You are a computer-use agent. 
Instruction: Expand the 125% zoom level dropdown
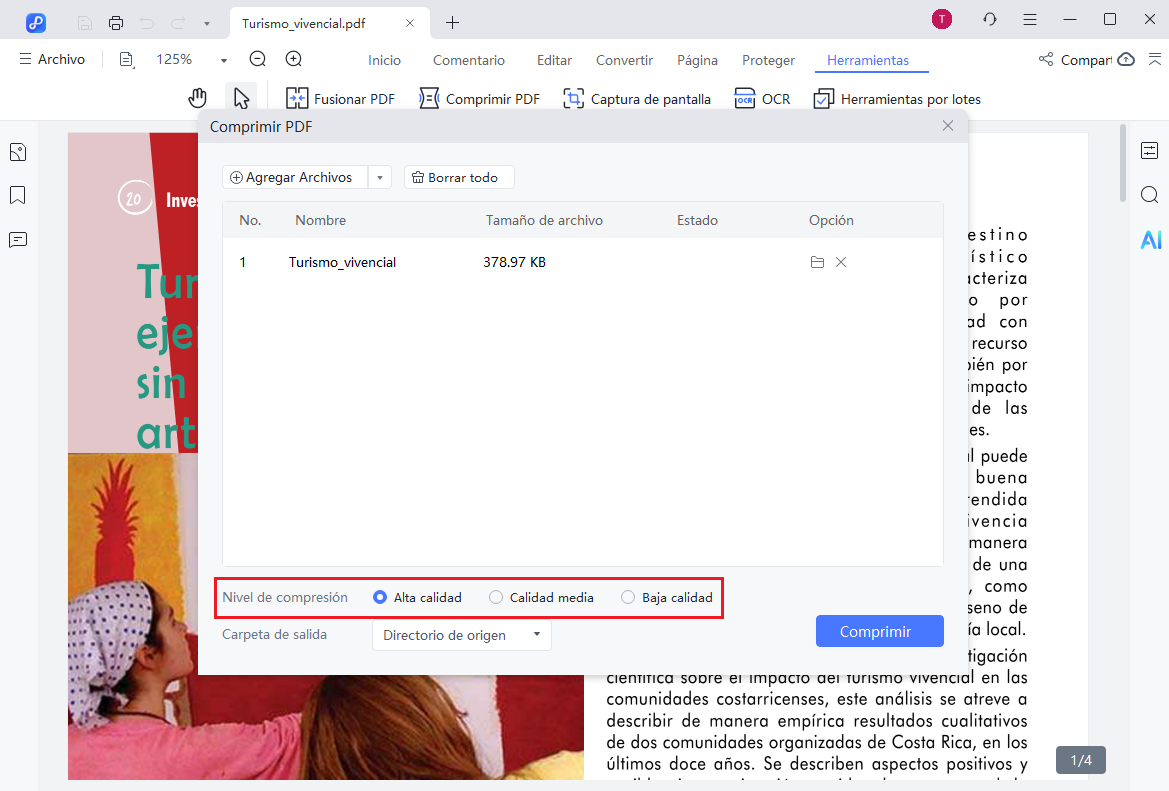(223, 60)
